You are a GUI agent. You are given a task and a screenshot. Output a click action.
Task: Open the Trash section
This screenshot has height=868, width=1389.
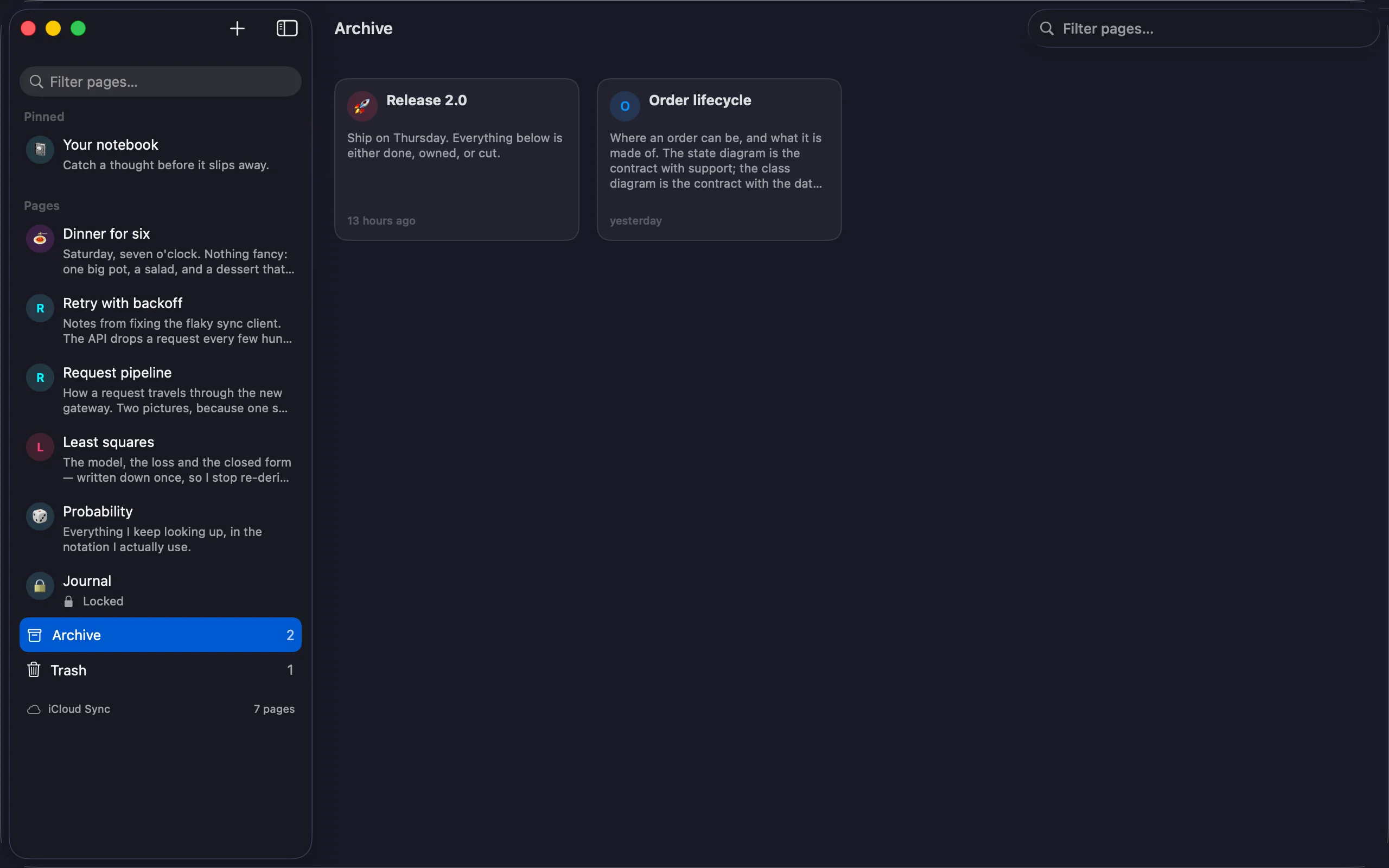click(x=160, y=670)
